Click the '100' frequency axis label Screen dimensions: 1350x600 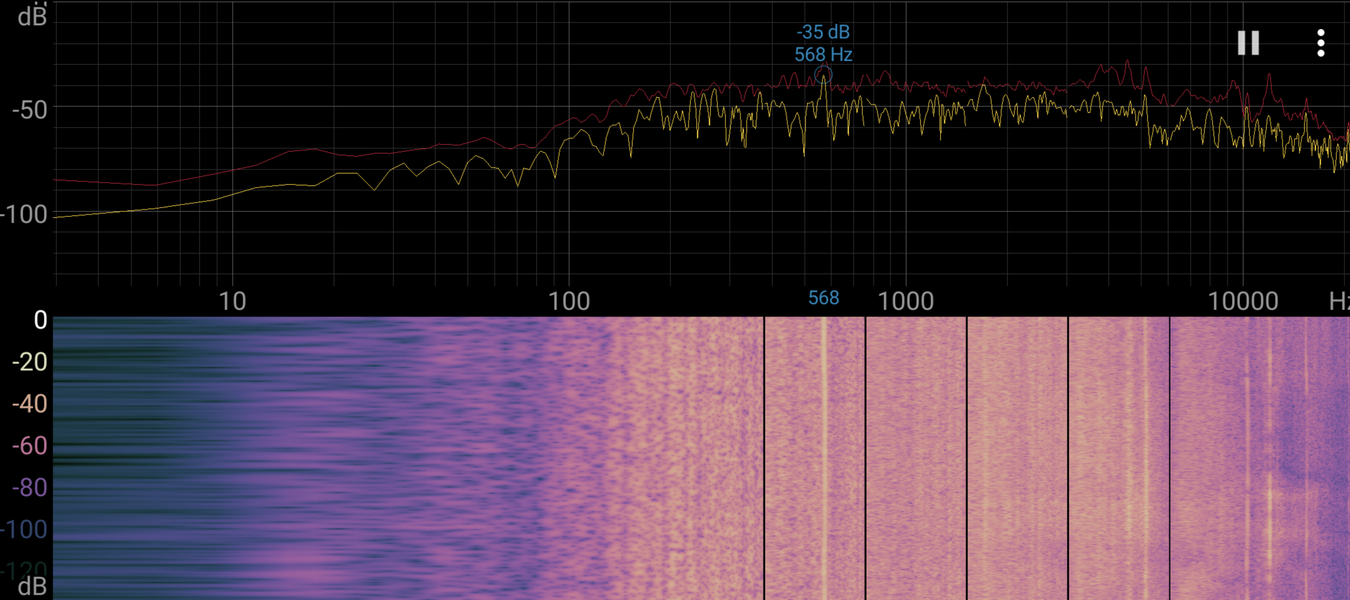click(x=568, y=301)
